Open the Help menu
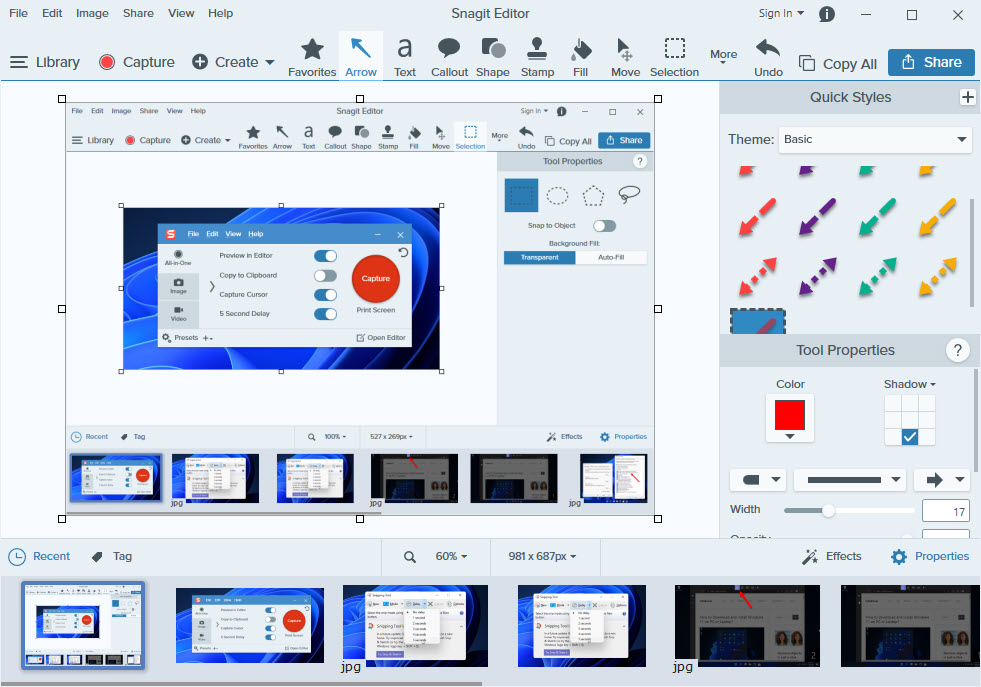Image resolution: width=981 pixels, height=687 pixels. [x=220, y=13]
